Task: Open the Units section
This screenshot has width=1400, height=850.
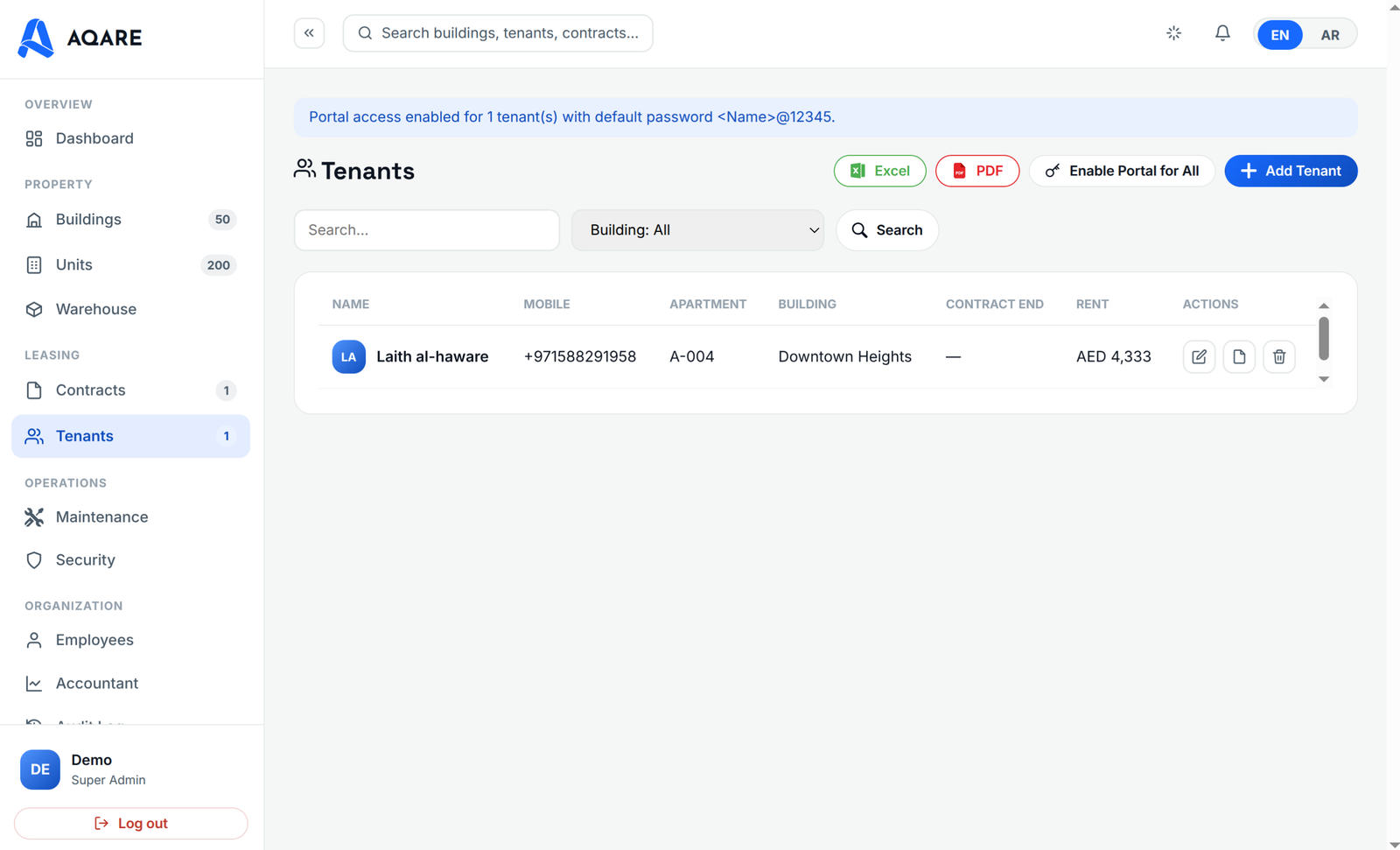Action: click(130, 265)
